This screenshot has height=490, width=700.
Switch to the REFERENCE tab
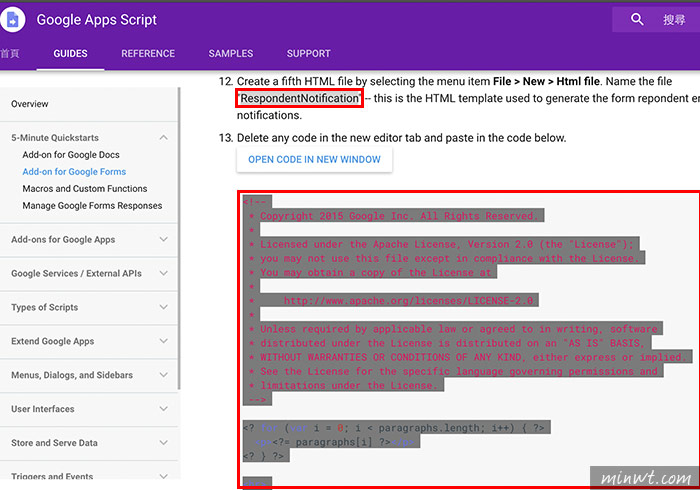(x=148, y=54)
